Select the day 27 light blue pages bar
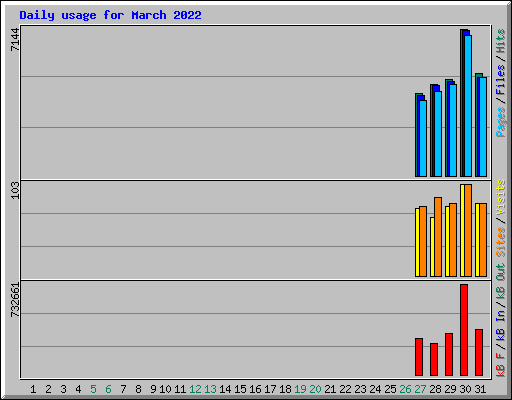 423,138
